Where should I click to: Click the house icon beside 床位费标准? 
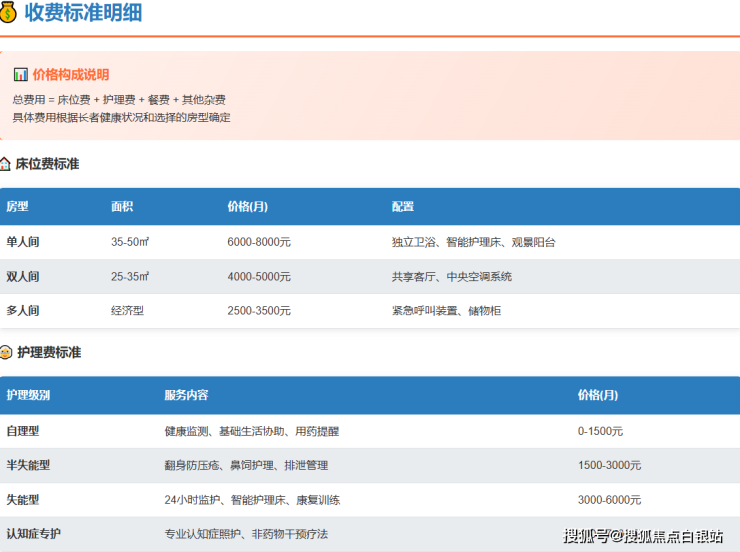click(x=6, y=164)
